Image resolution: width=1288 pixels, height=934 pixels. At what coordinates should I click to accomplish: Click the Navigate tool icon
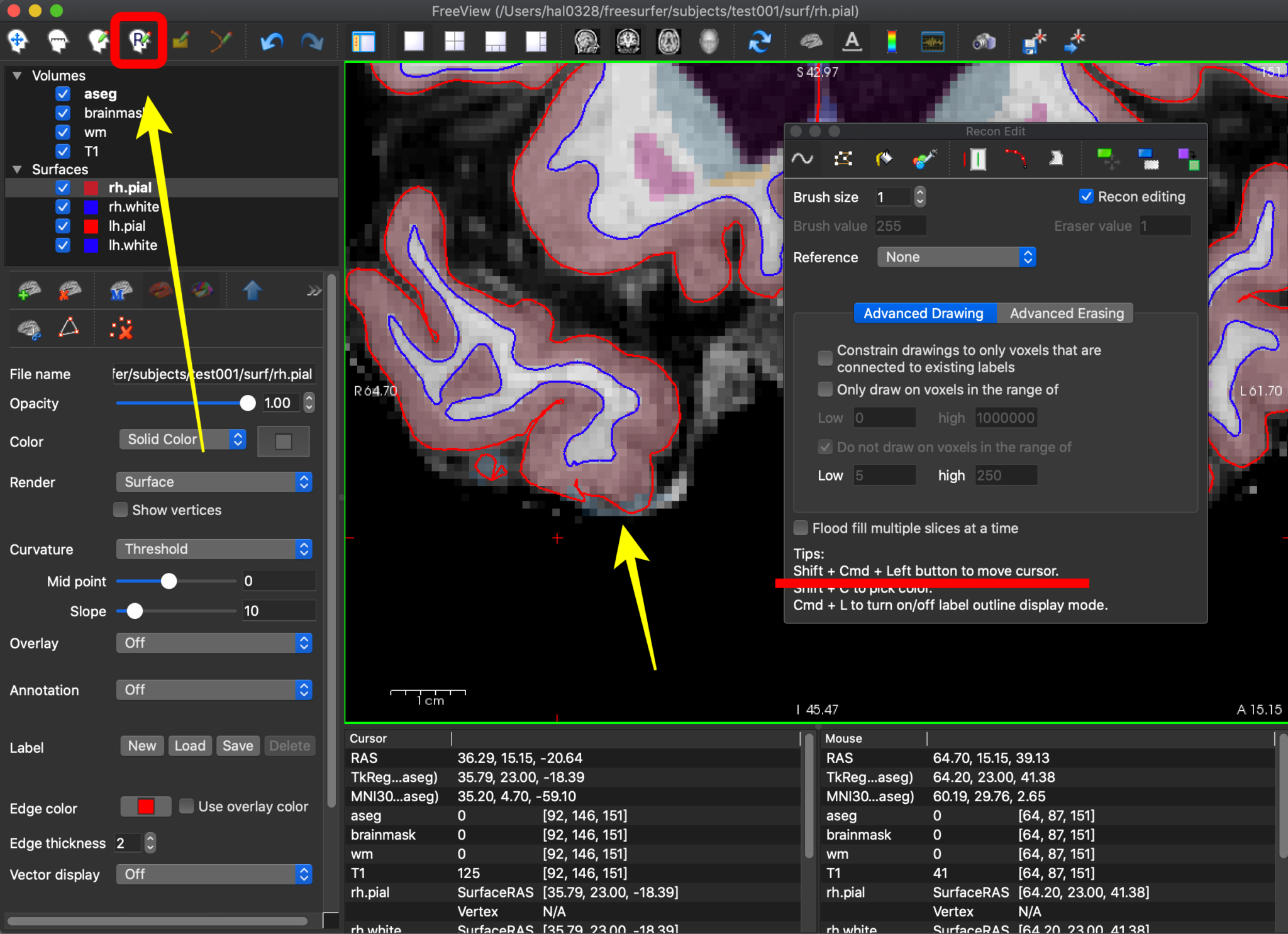(x=18, y=42)
